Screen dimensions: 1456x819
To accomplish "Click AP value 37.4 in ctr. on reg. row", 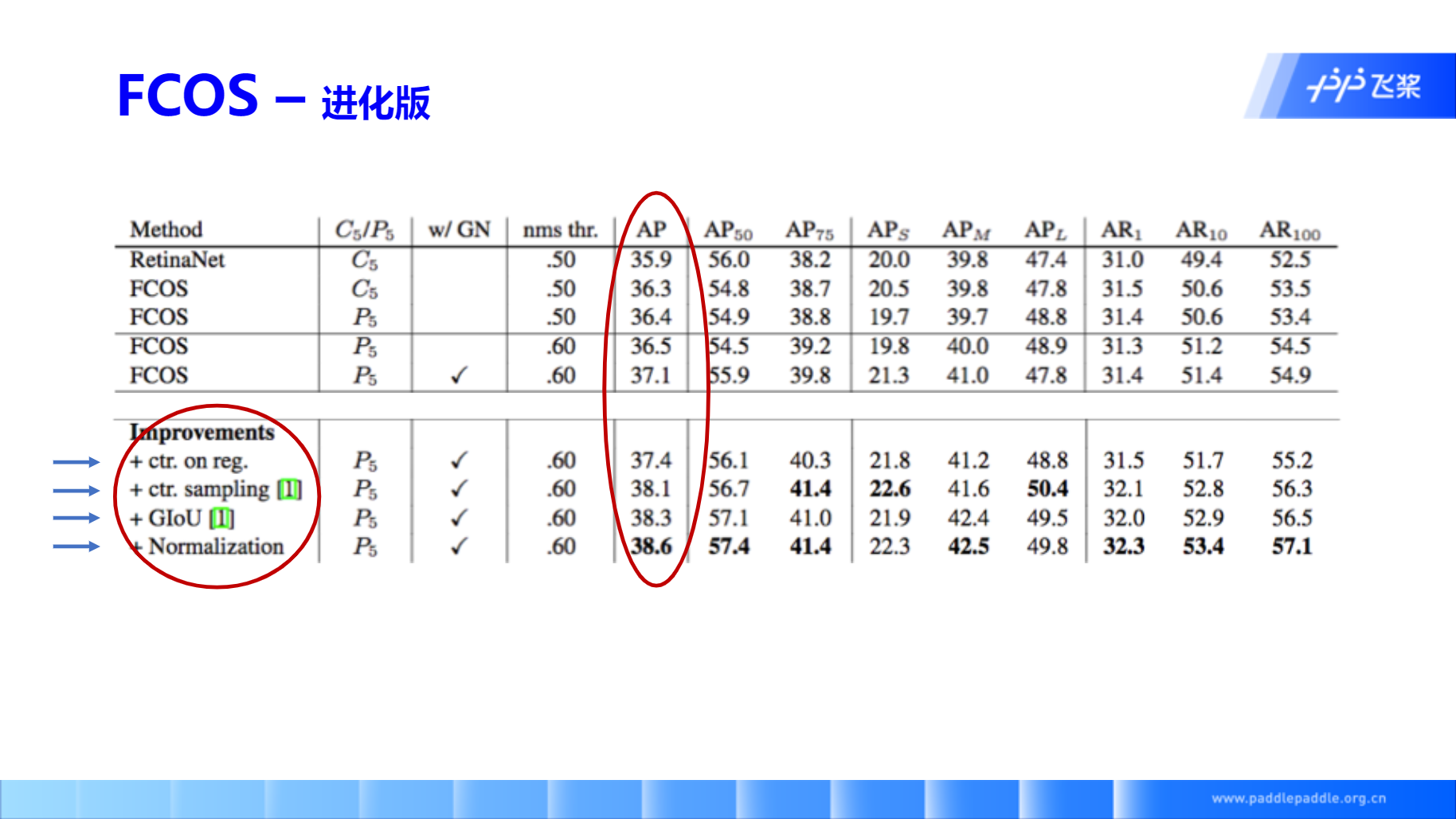I will 651,460.
